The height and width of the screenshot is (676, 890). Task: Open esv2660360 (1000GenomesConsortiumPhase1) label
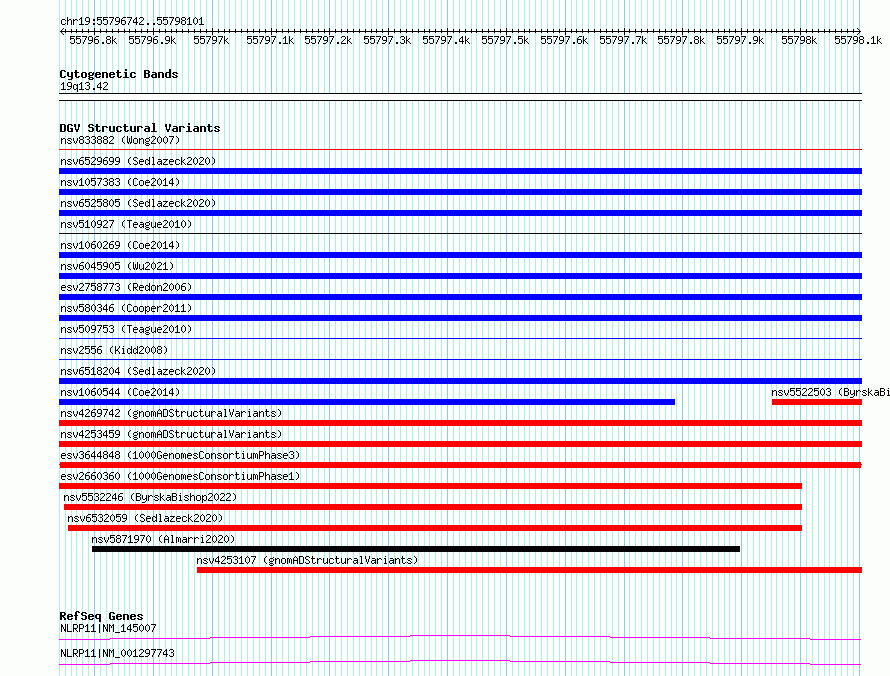[180, 476]
